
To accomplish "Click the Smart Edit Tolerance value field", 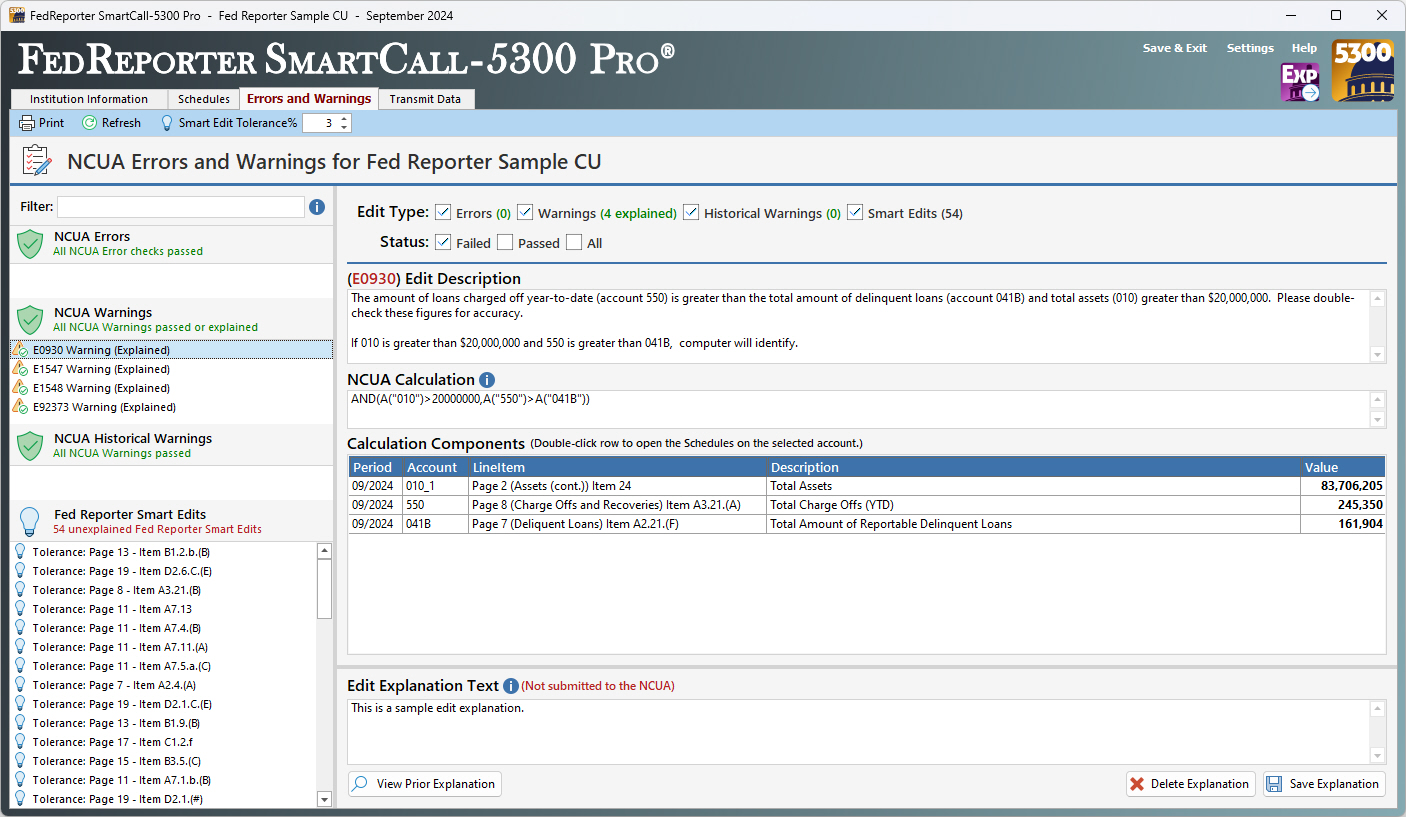I will pyautogui.click(x=320, y=123).
